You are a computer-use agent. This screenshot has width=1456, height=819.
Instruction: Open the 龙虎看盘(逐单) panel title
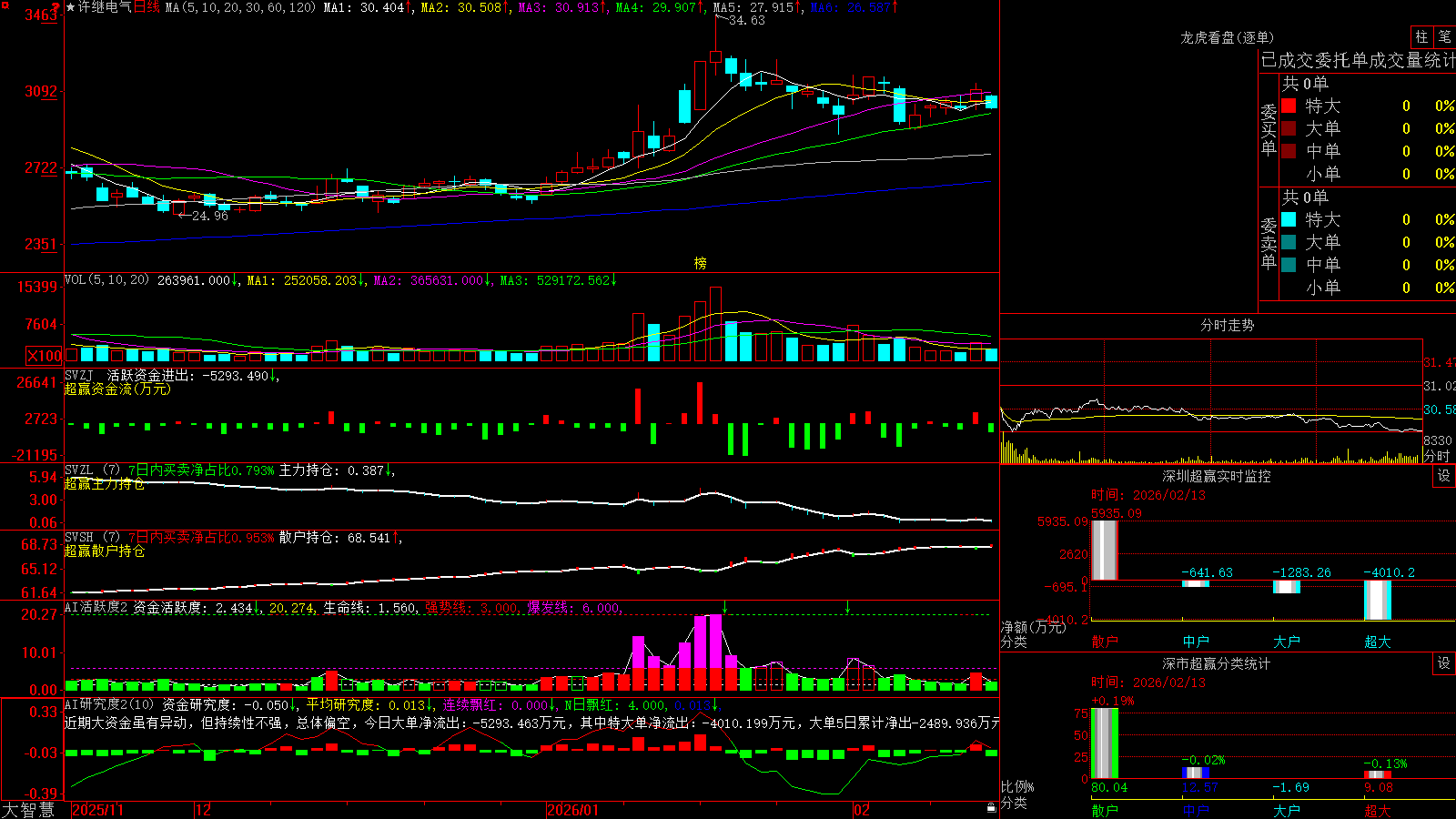[1227, 37]
